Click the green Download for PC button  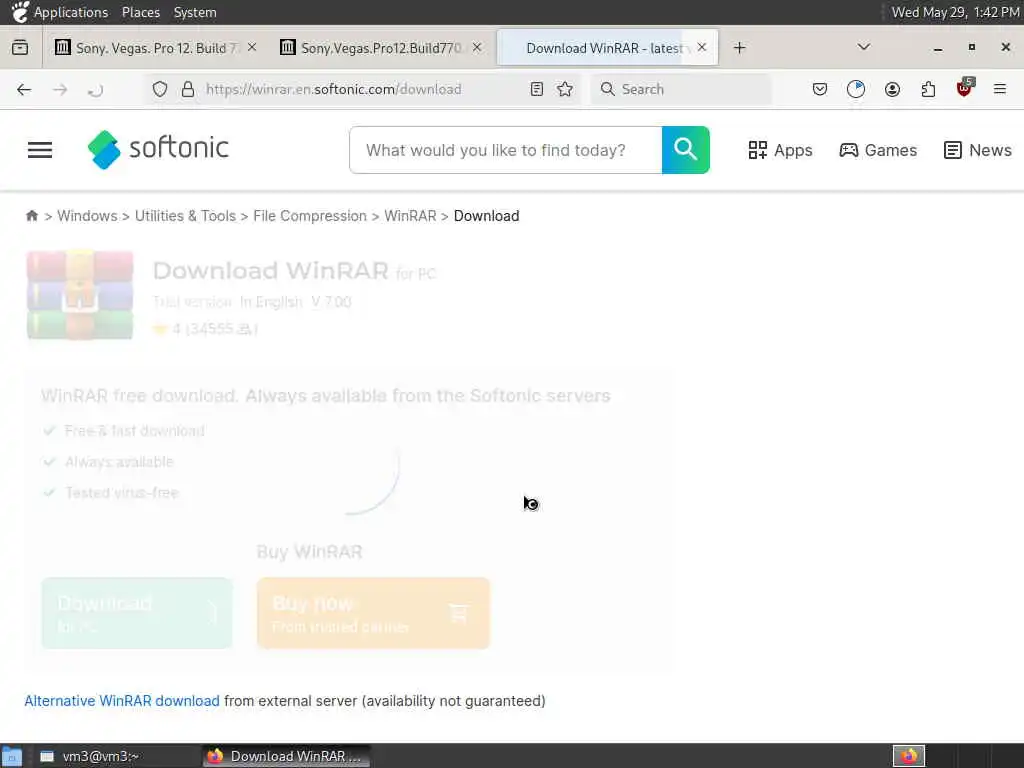tap(137, 613)
